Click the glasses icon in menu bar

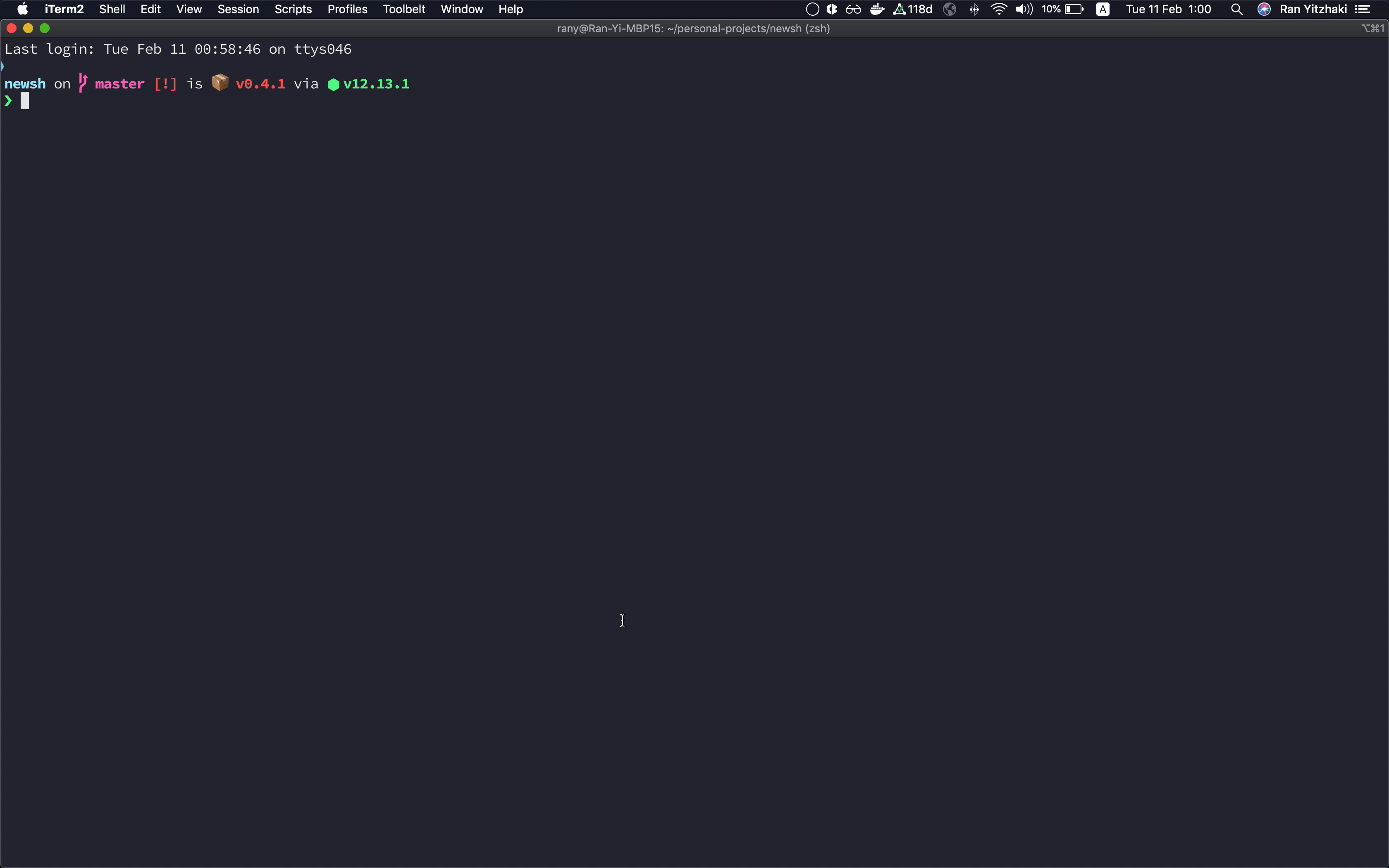point(853,9)
